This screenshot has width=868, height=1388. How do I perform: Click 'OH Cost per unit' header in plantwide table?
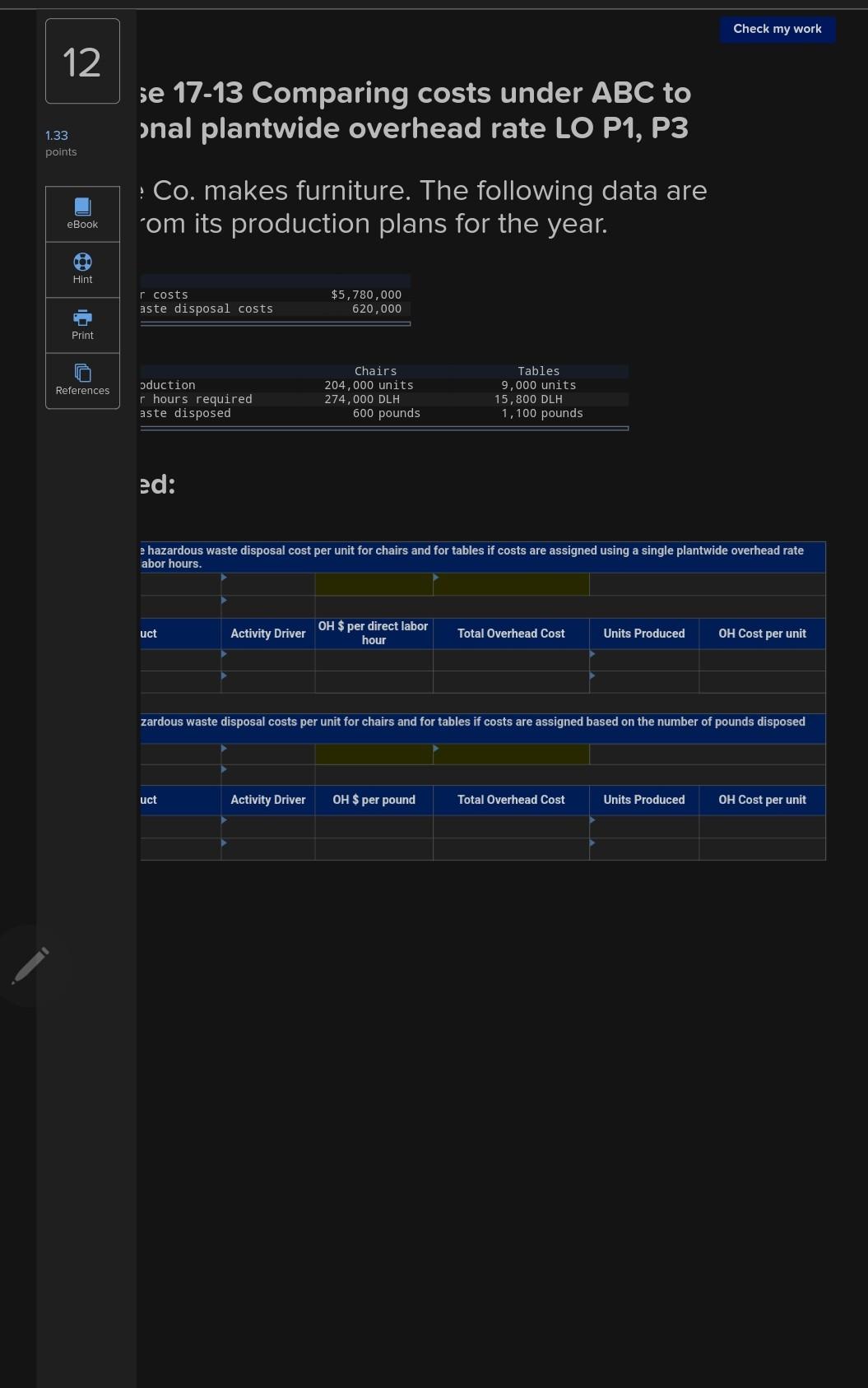762,634
